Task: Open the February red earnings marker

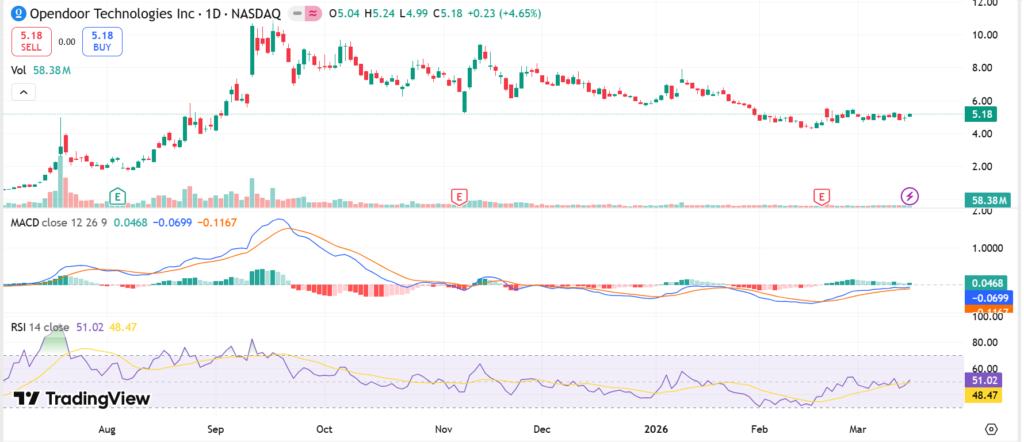Action: coord(822,195)
